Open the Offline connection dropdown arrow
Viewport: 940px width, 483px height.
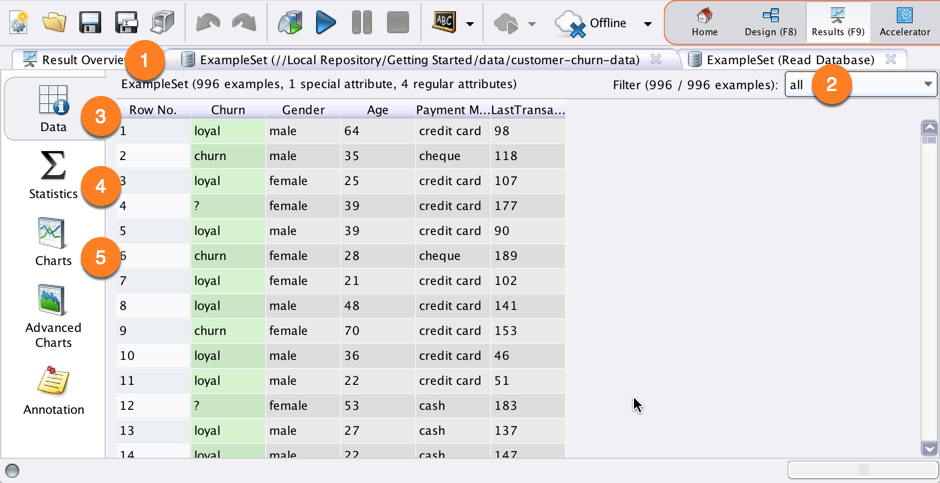(x=647, y=24)
